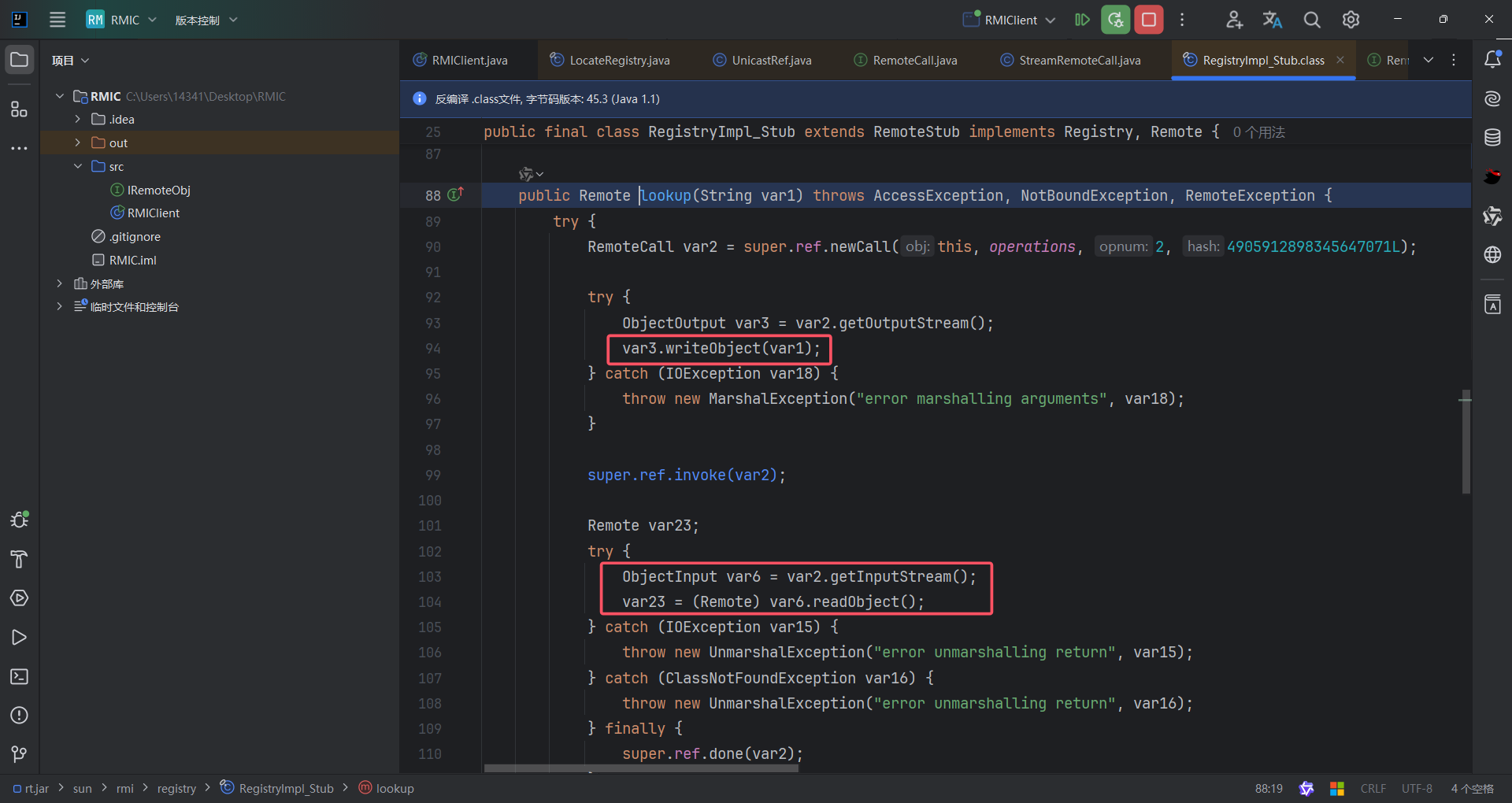Image resolution: width=1512 pixels, height=803 pixels.
Task: Click the red bird plugin icon
Action: (1492, 176)
